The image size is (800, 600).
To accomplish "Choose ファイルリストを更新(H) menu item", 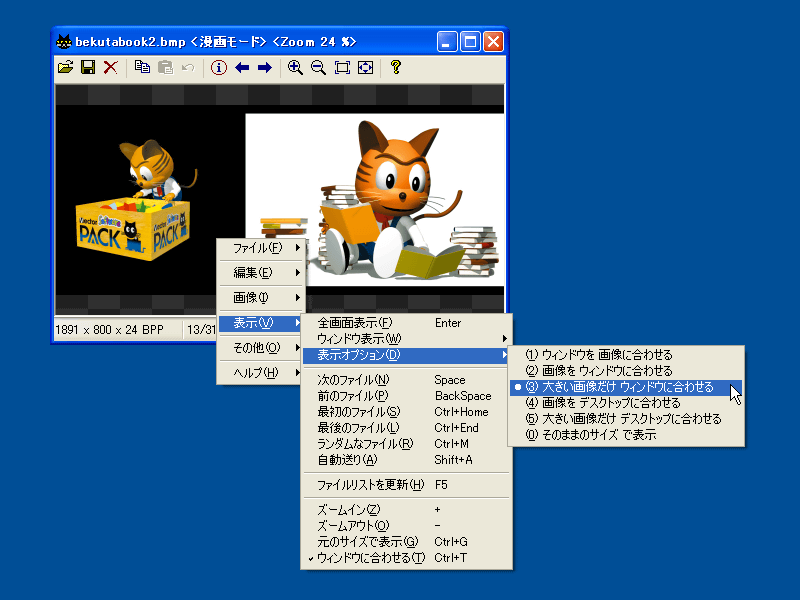I will (407, 485).
